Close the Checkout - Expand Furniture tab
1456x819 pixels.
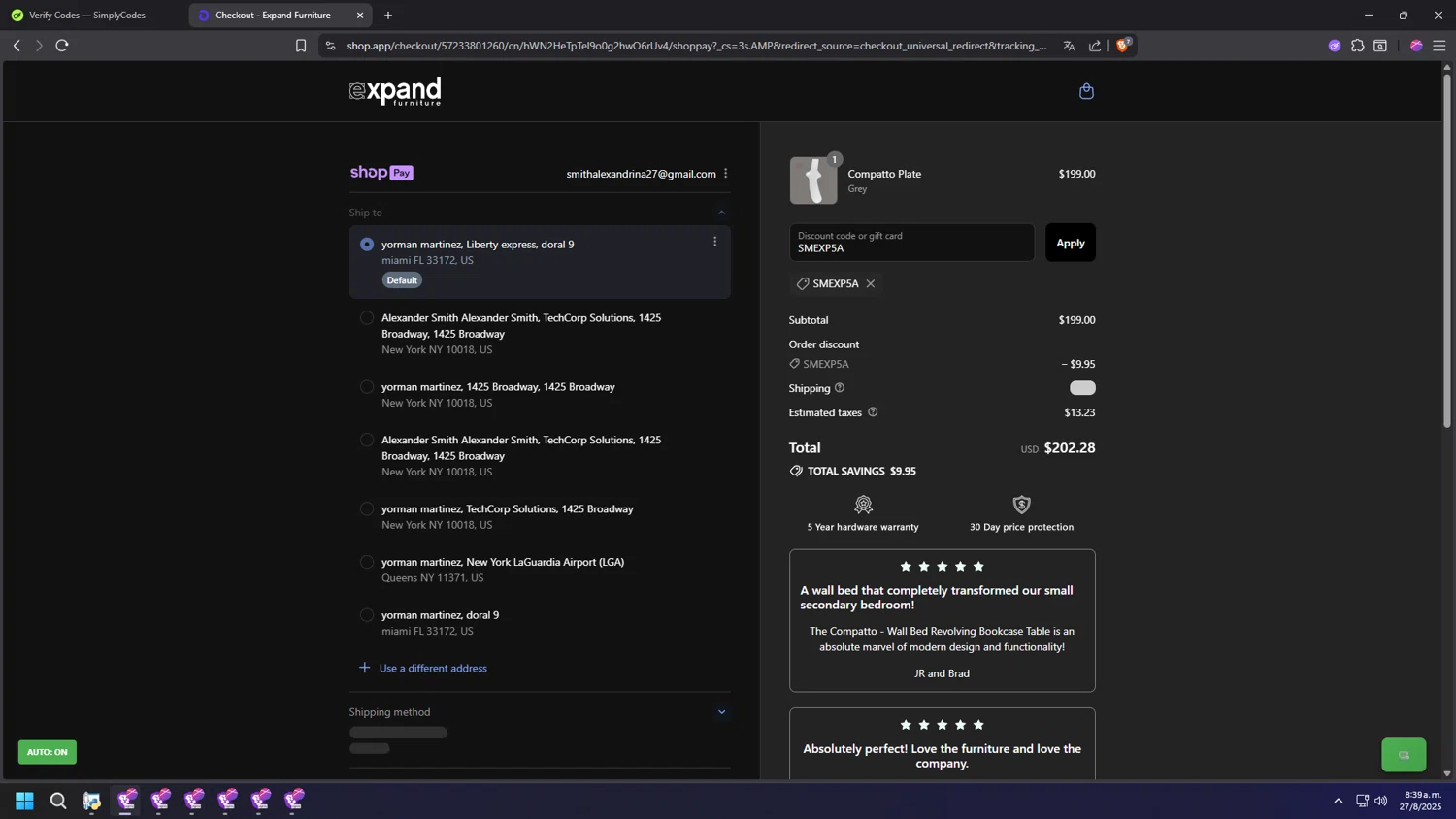[x=360, y=16]
